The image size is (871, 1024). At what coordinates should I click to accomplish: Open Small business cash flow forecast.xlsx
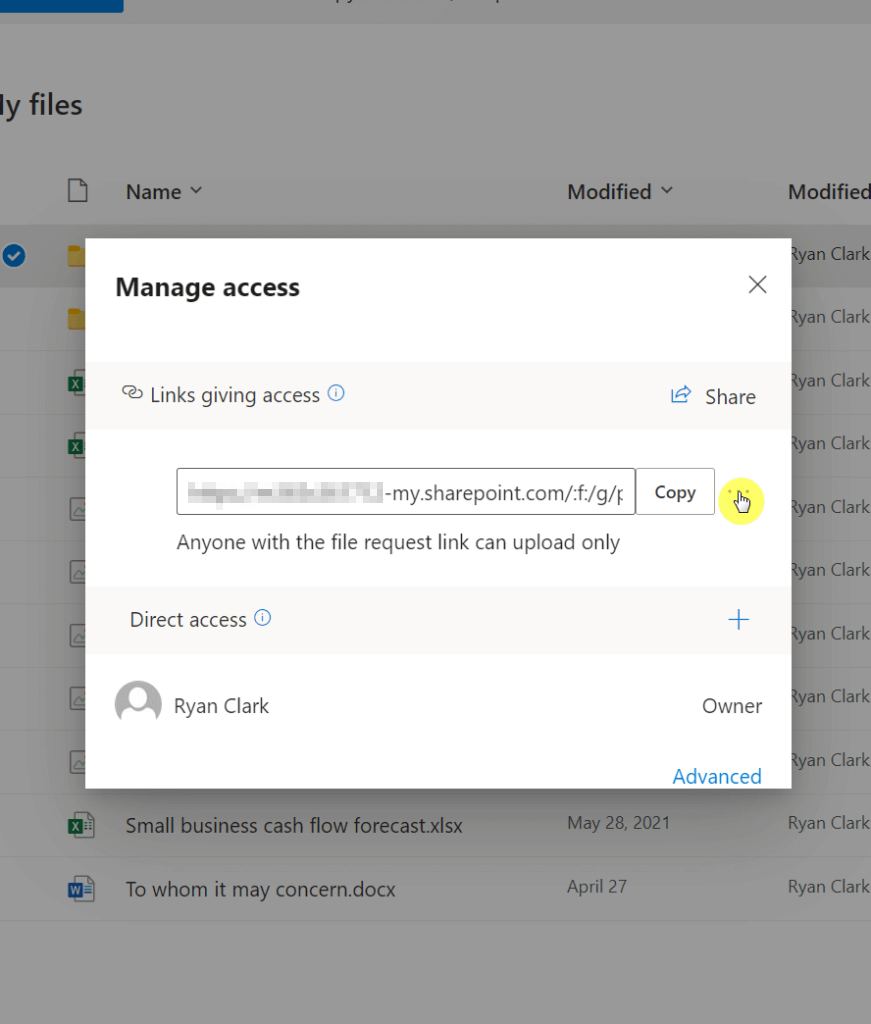[294, 825]
